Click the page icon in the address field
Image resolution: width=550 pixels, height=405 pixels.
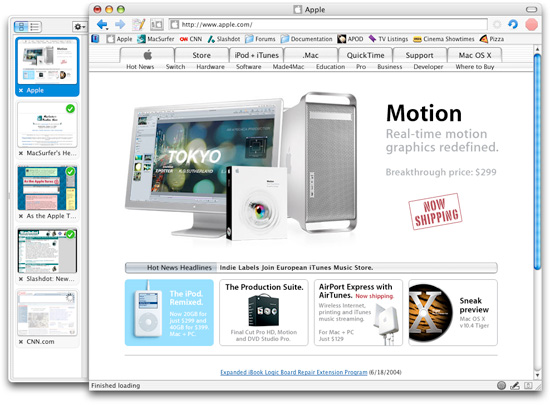tap(174, 25)
